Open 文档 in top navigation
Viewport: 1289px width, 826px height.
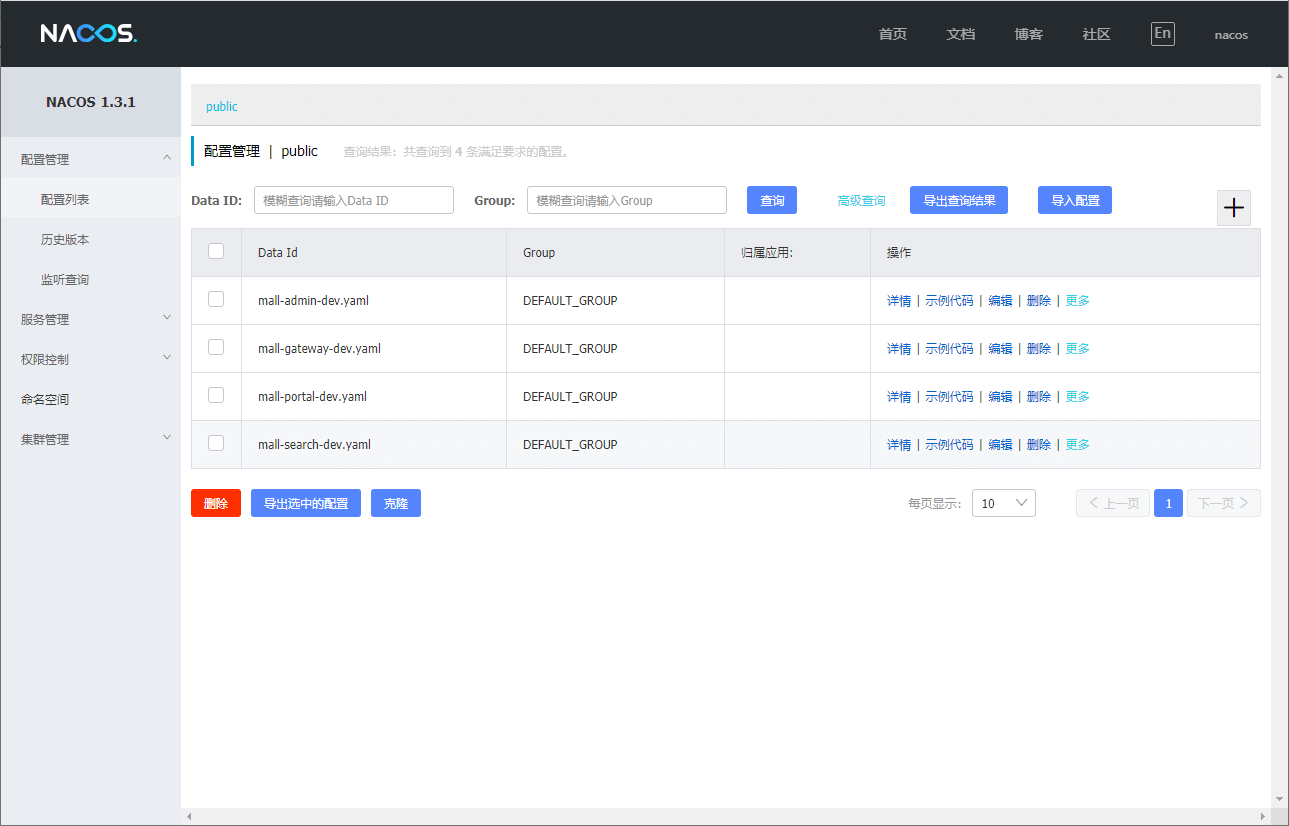pyautogui.click(x=961, y=34)
